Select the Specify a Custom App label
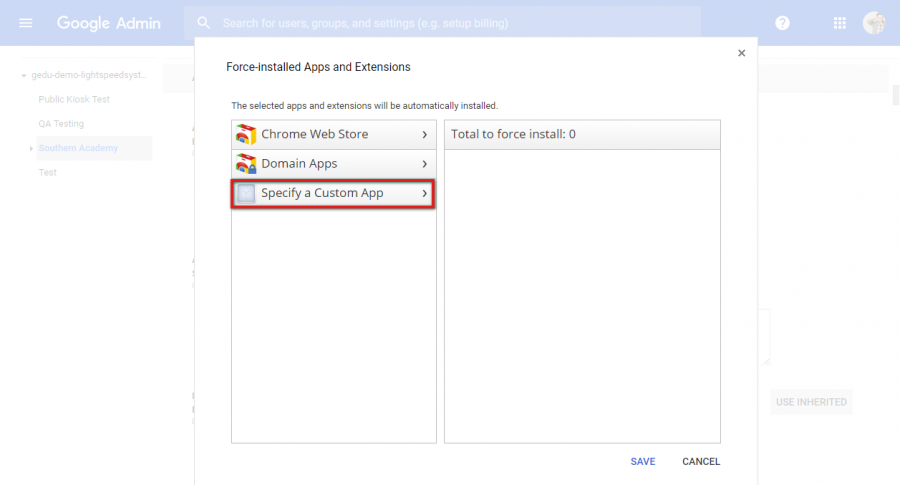The height and width of the screenshot is (485, 900). point(322,193)
